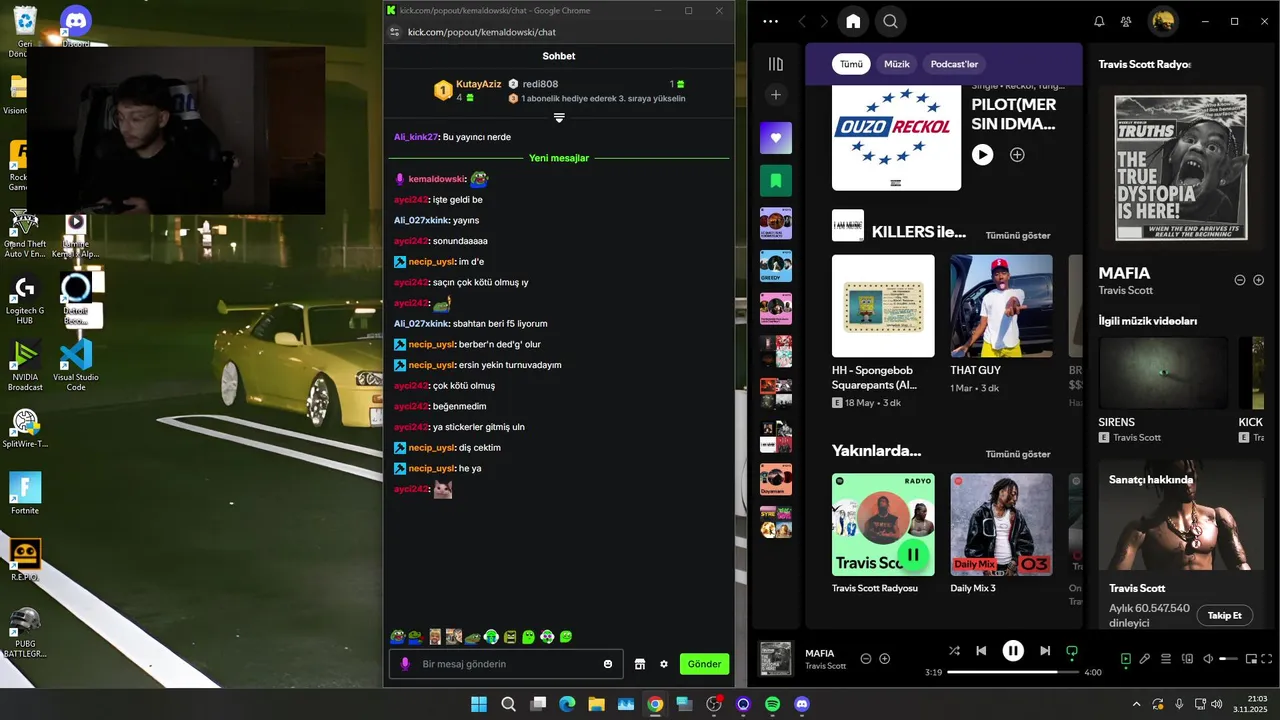Screen dimensions: 1280x720
Task: Enter Spotify full screen
Action: click(x=1268, y=659)
